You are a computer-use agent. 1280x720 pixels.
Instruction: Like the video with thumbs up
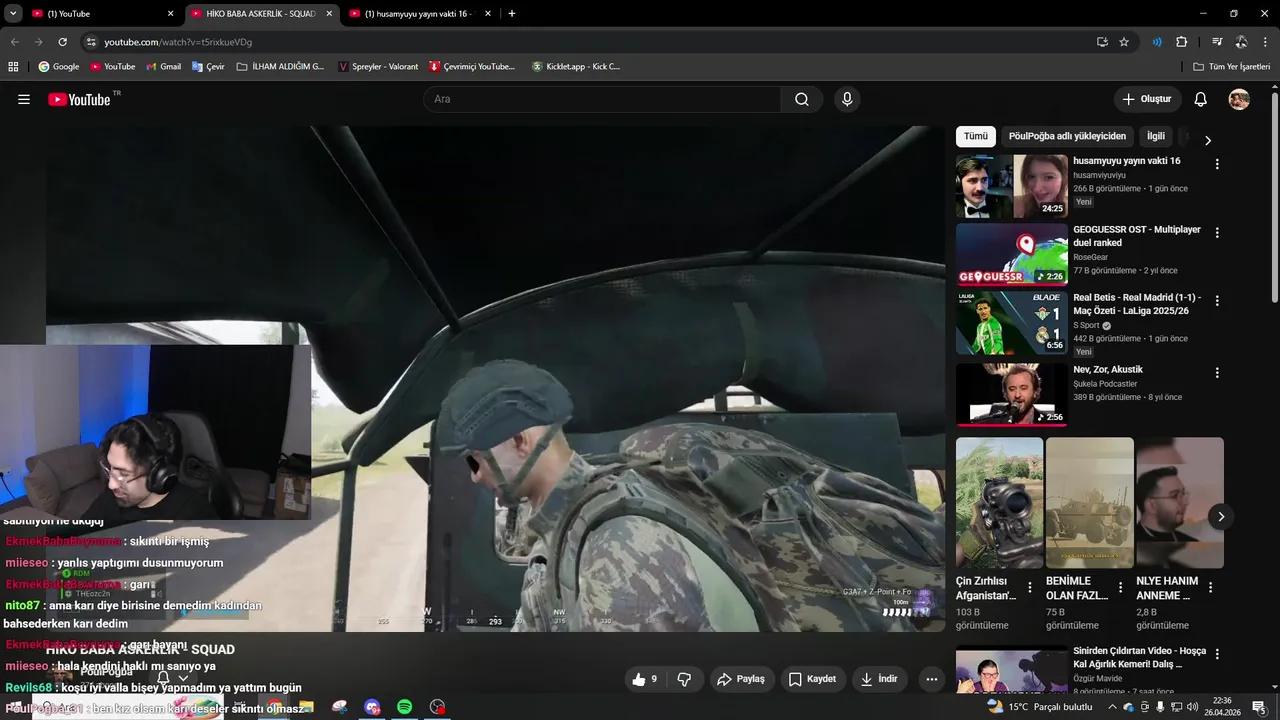coord(644,679)
